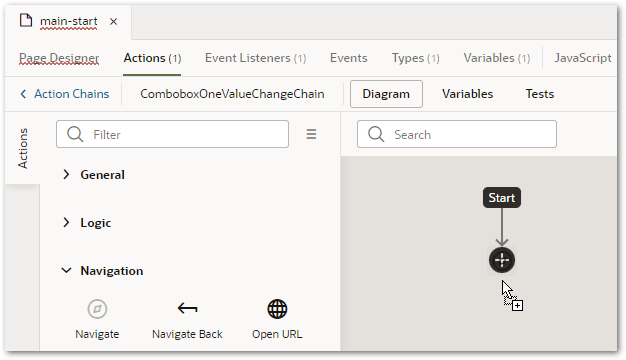Viewport: 626px width, 360px height.
Task: Expand the Logic category
Action: (x=66, y=222)
